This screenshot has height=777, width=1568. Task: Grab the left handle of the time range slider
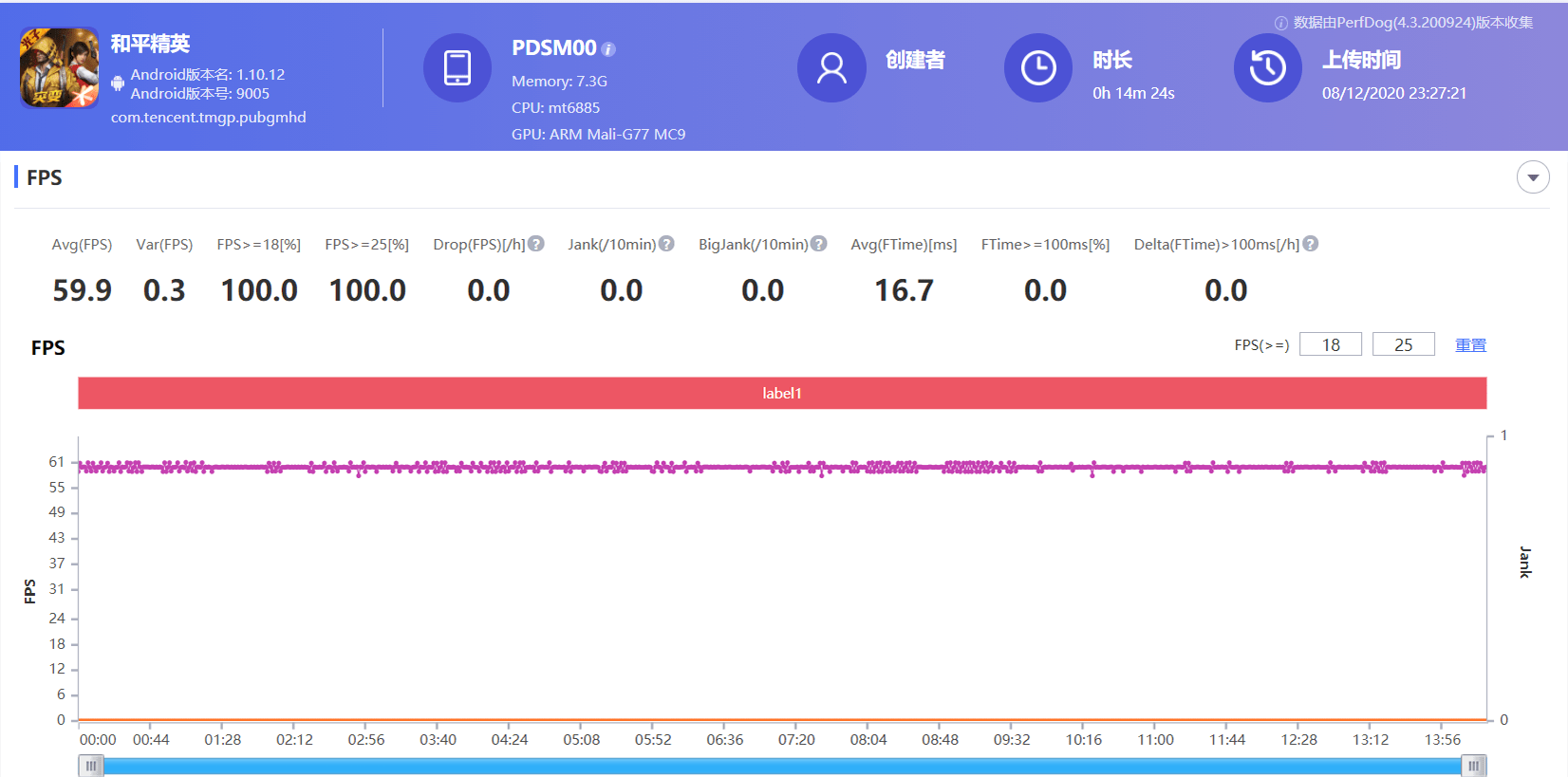(91, 766)
